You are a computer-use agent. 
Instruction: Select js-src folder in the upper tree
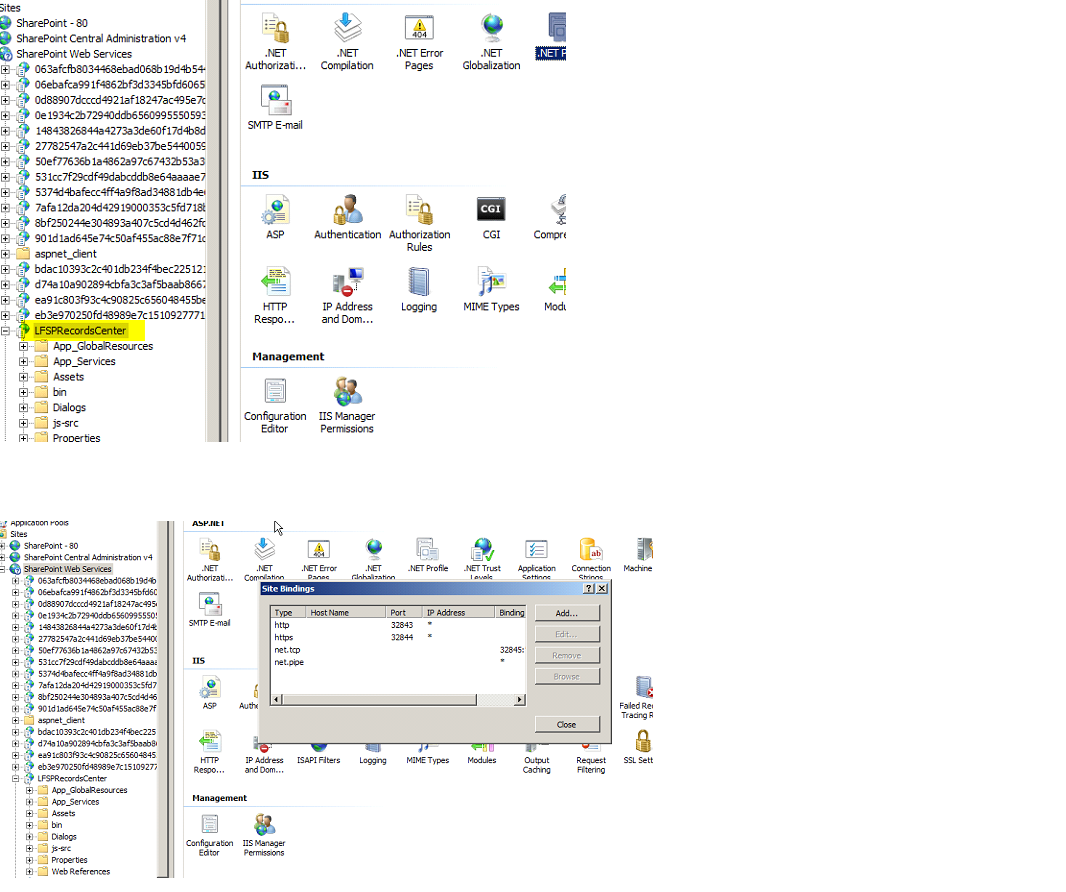click(x=66, y=423)
